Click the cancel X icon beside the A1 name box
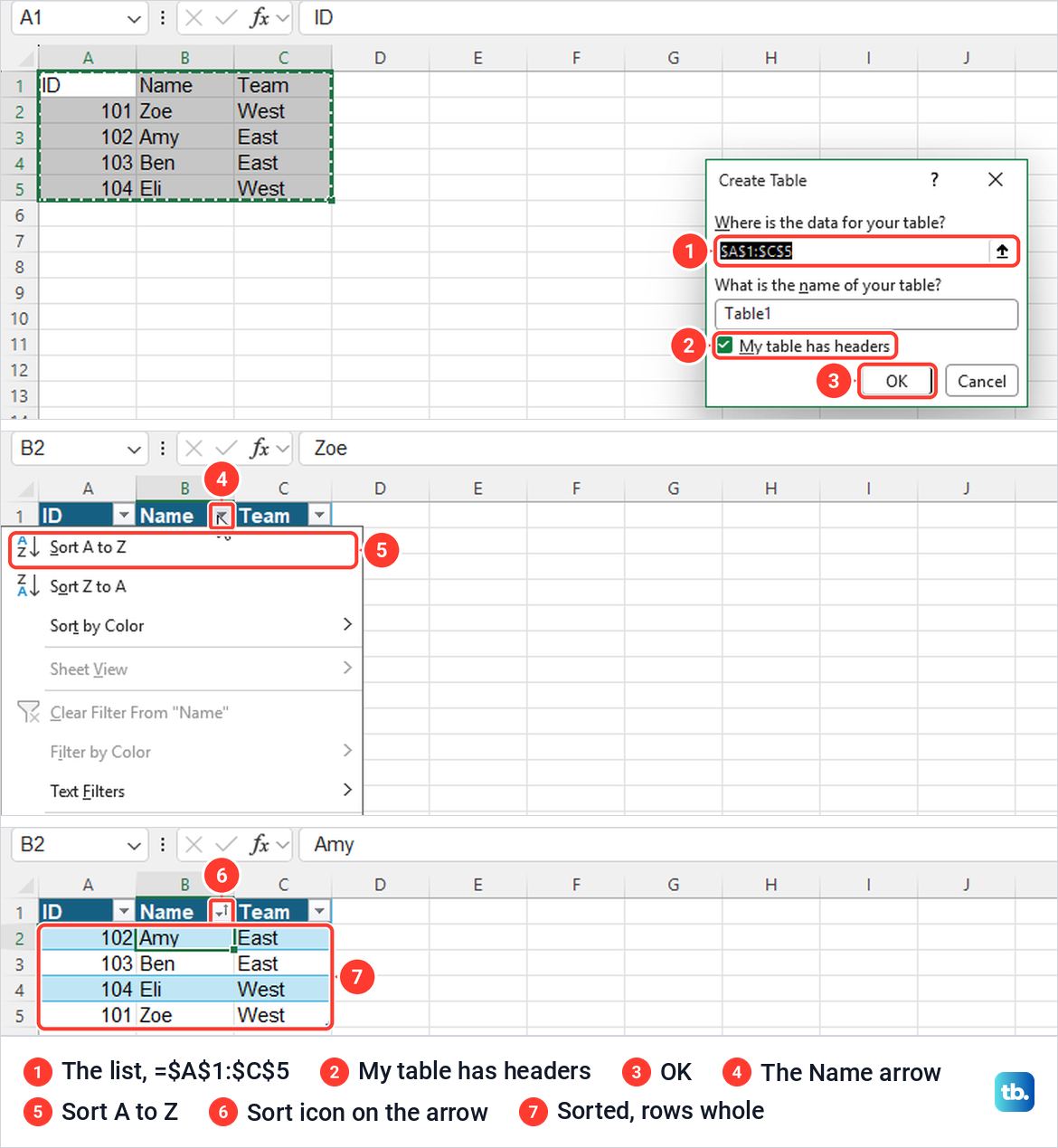Viewport: 1058px width, 1148px height. (x=194, y=17)
